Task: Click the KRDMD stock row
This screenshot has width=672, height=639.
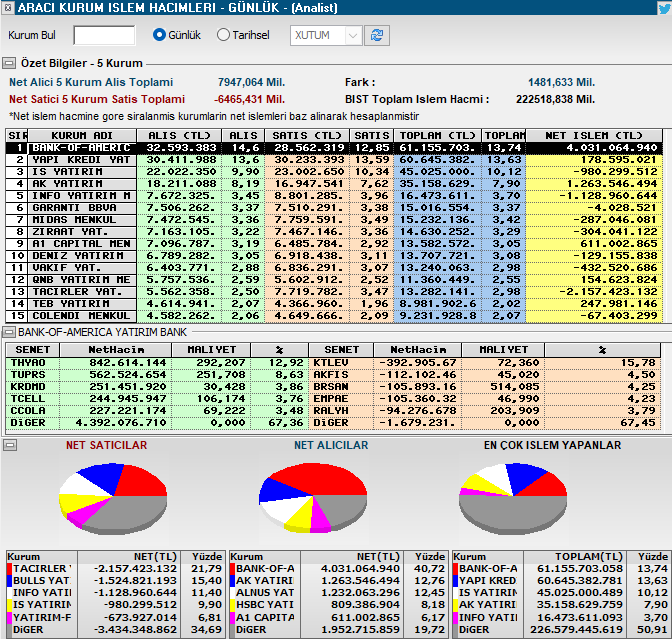Action: 157,387
